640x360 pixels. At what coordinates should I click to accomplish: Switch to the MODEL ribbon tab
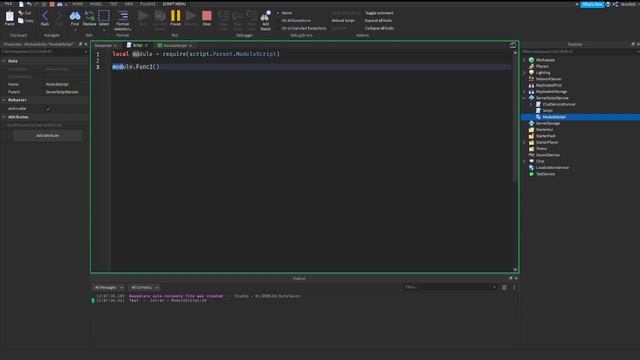pyautogui.click(x=96, y=4)
